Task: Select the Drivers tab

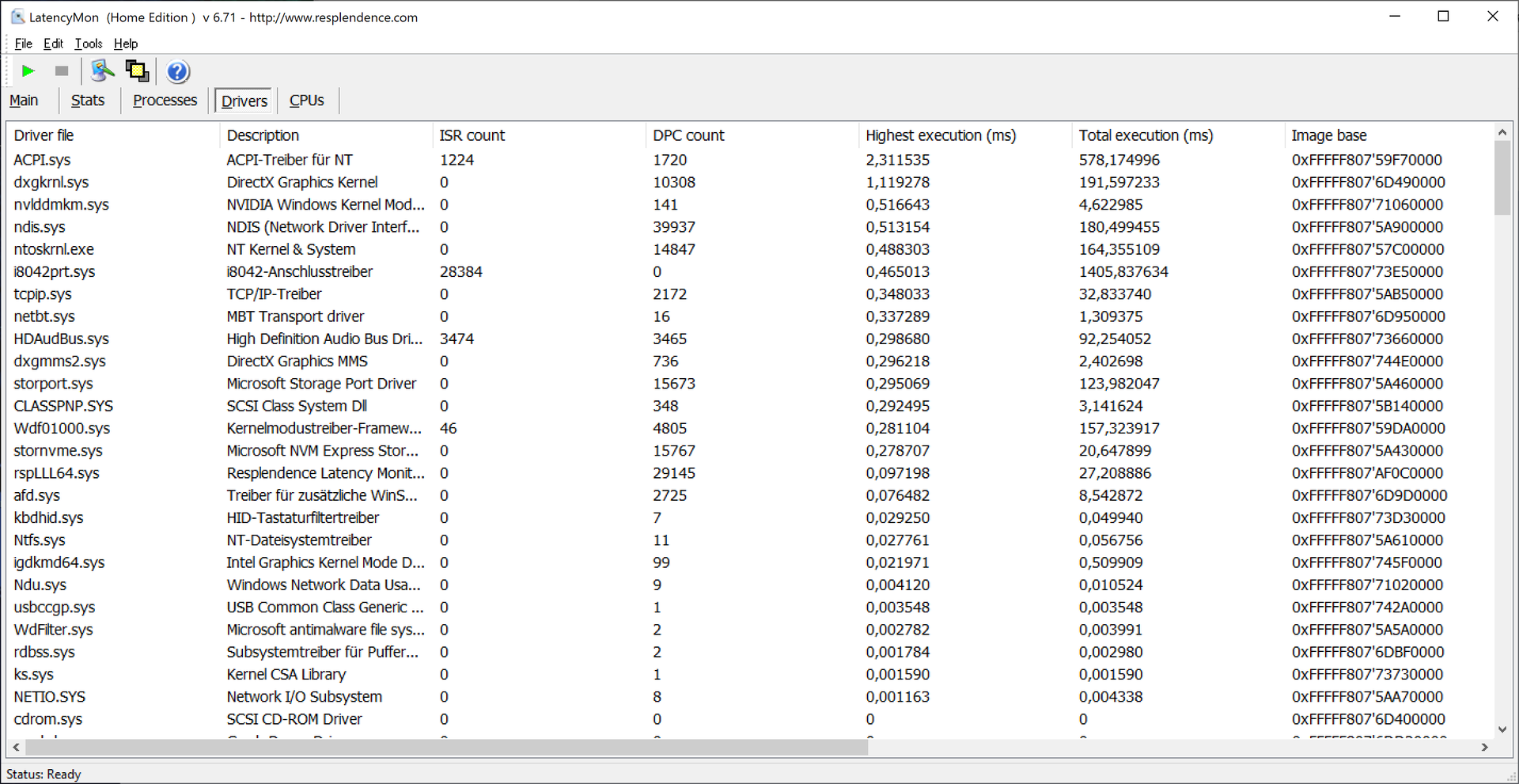Action: 244,101
